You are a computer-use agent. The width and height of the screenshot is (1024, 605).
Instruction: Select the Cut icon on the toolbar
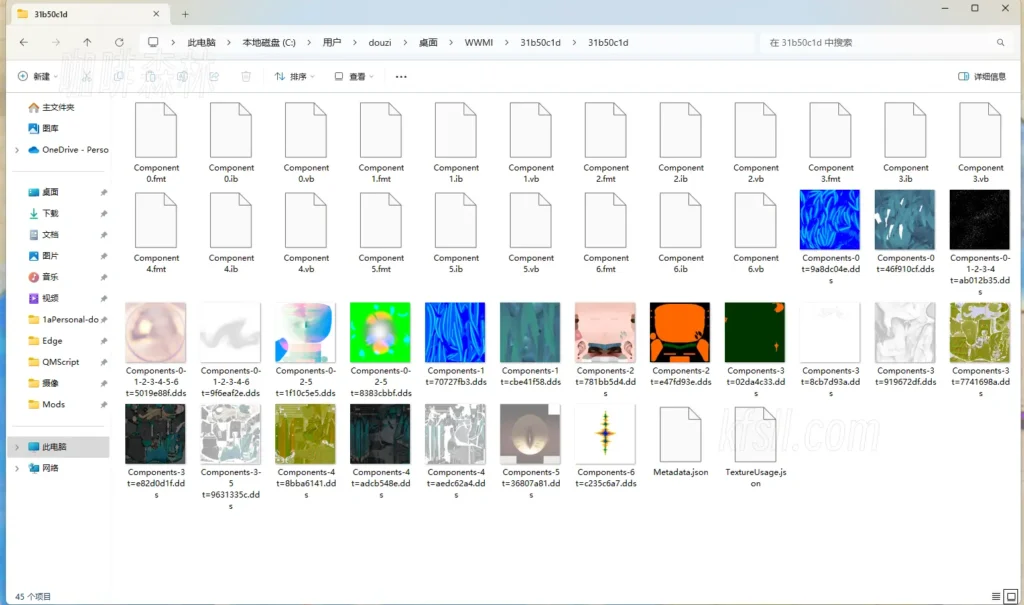click(x=86, y=76)
